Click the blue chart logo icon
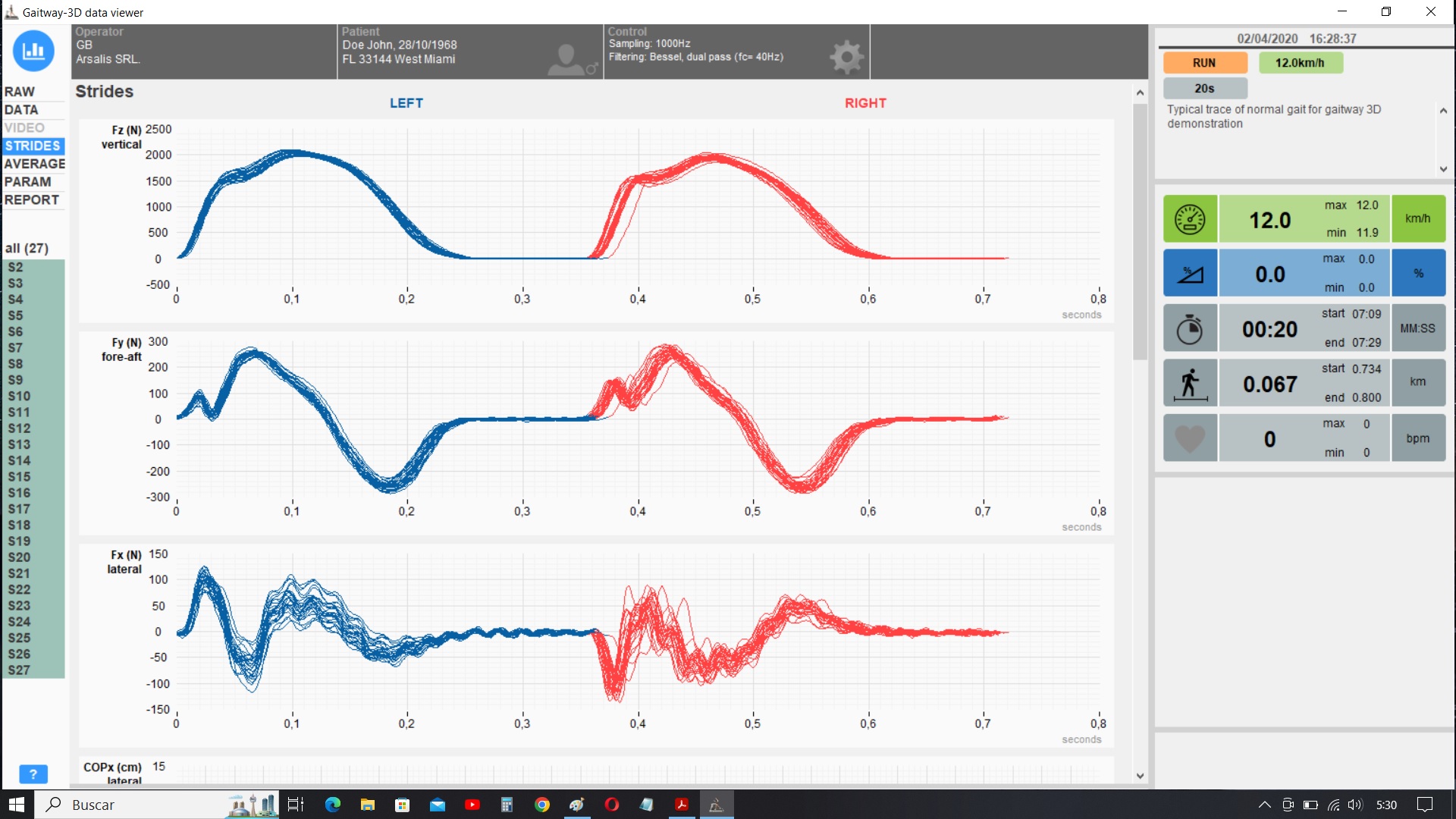This screenshot has height=819, width=1456. 33,51
